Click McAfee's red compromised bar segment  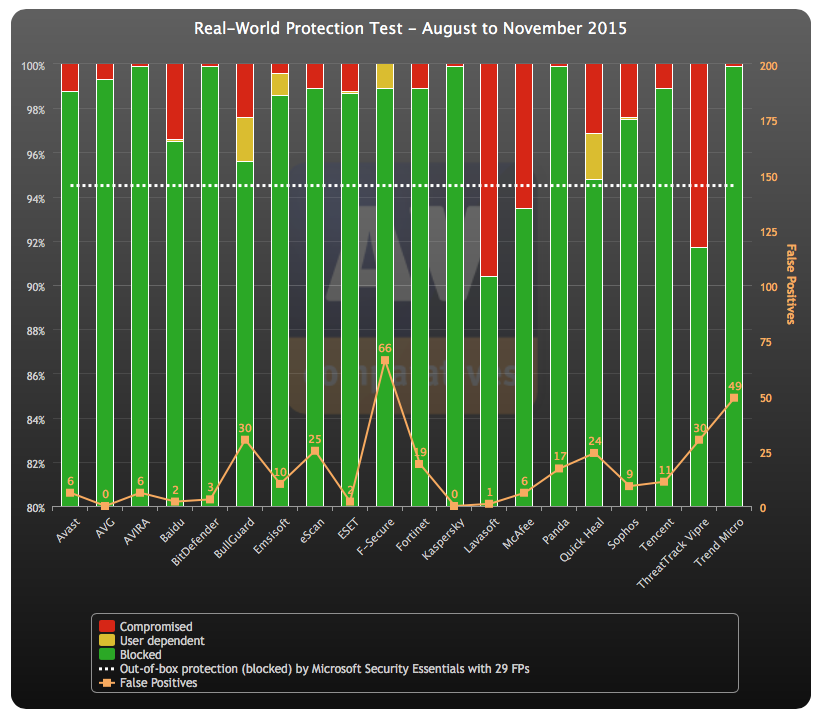tap(524, 136)
